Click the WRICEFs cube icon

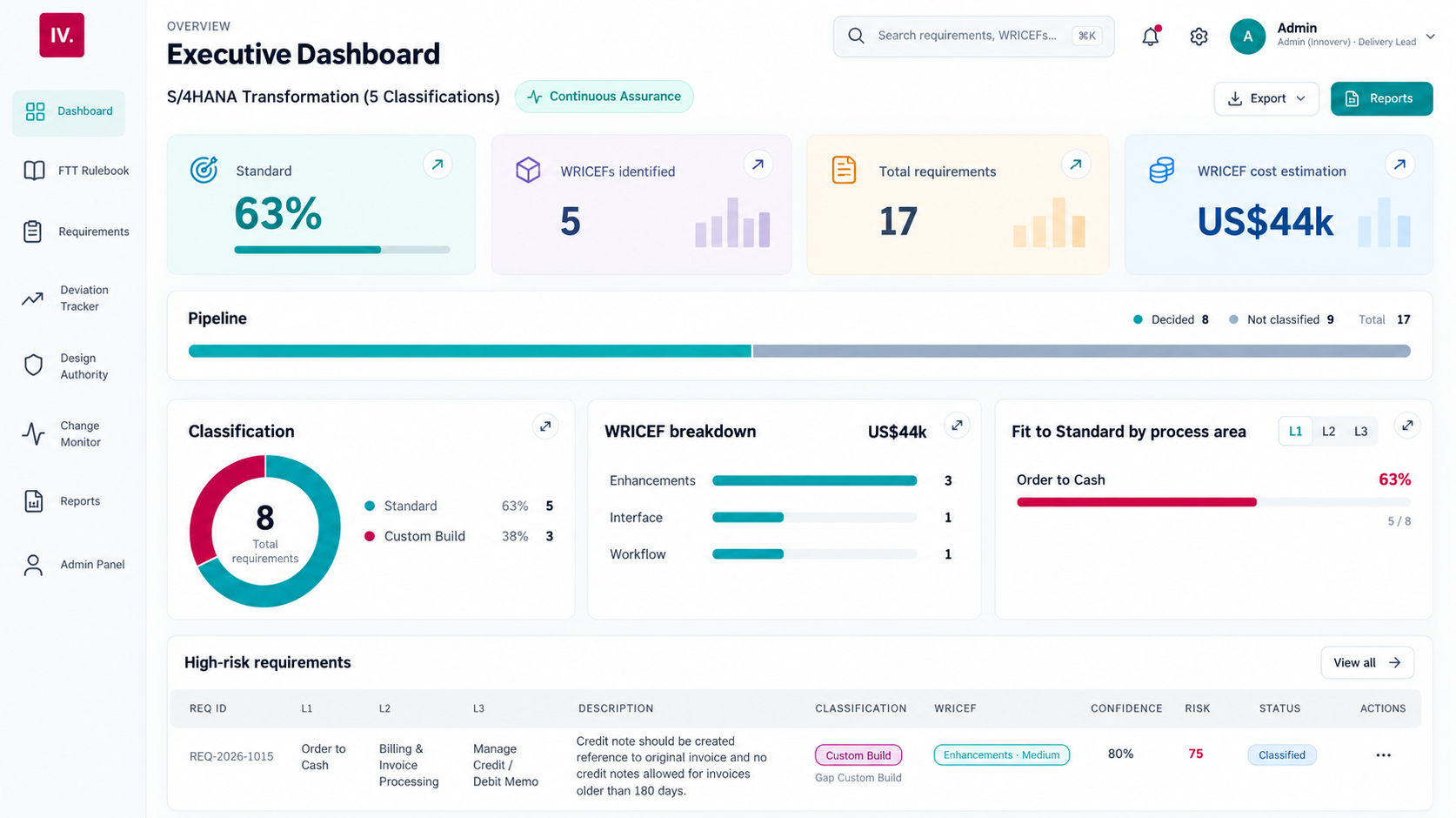[x=528, y=170]
